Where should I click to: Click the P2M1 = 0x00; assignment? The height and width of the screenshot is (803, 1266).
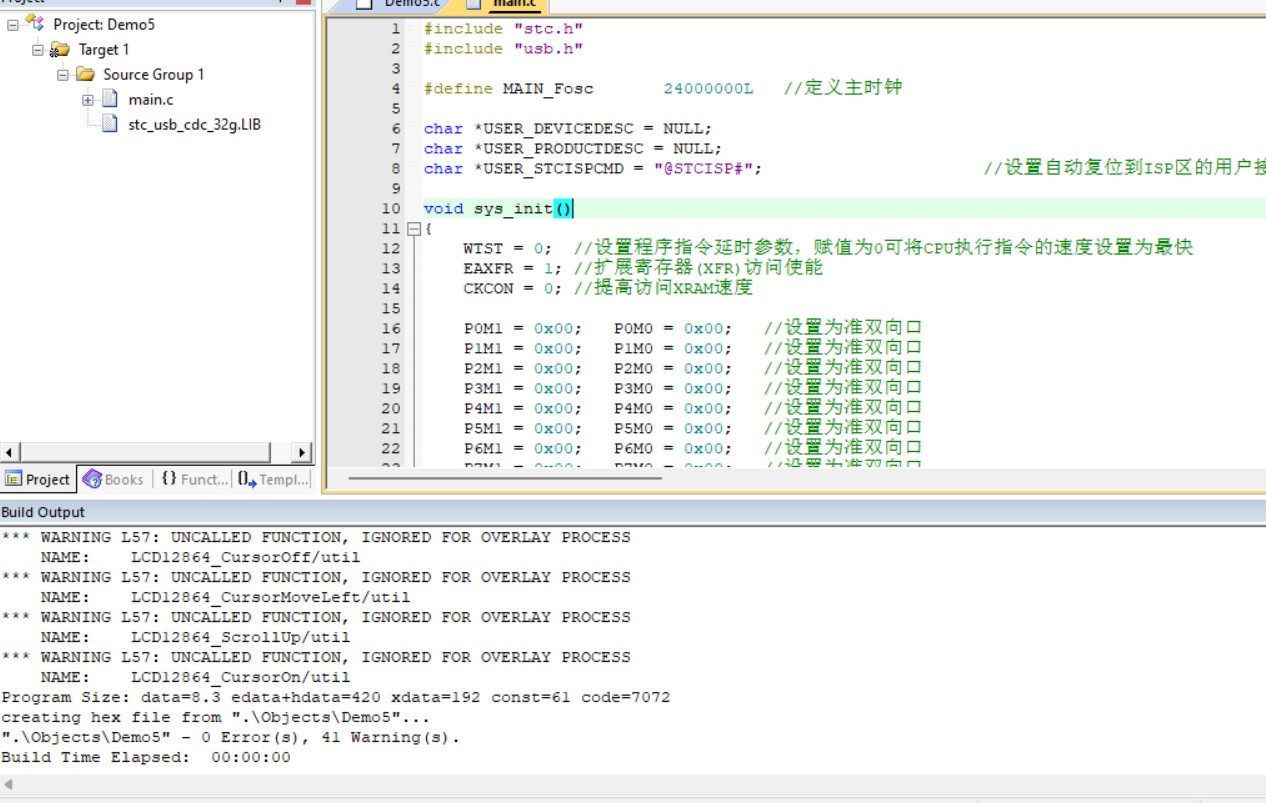click(x=523, y=369)
